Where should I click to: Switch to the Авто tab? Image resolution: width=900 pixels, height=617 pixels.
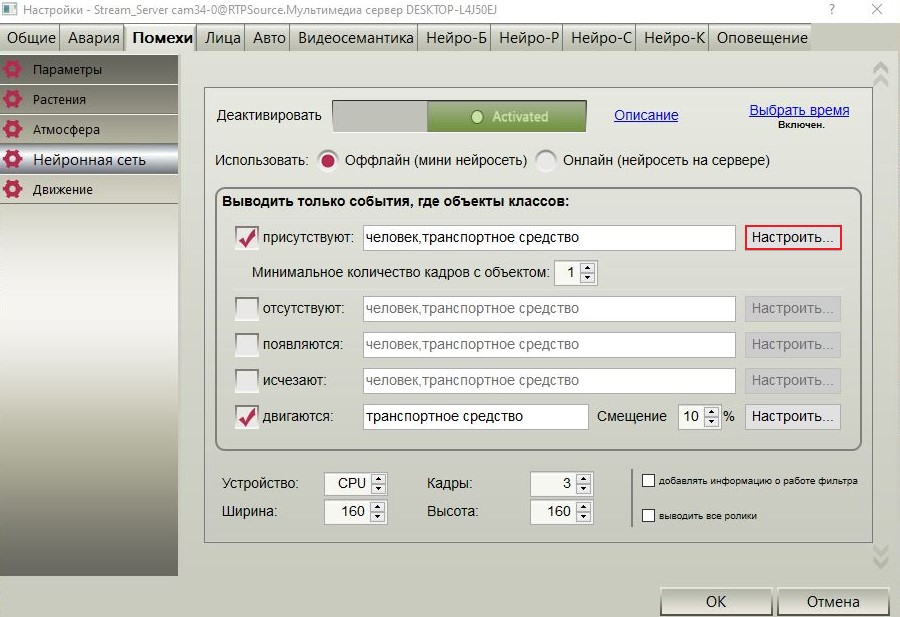[269, 38]
